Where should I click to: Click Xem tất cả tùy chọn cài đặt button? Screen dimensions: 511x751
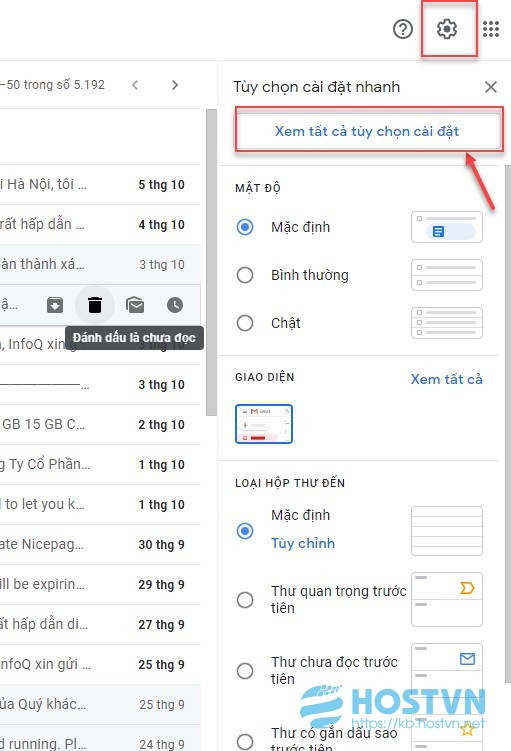(x=368, y=131)
